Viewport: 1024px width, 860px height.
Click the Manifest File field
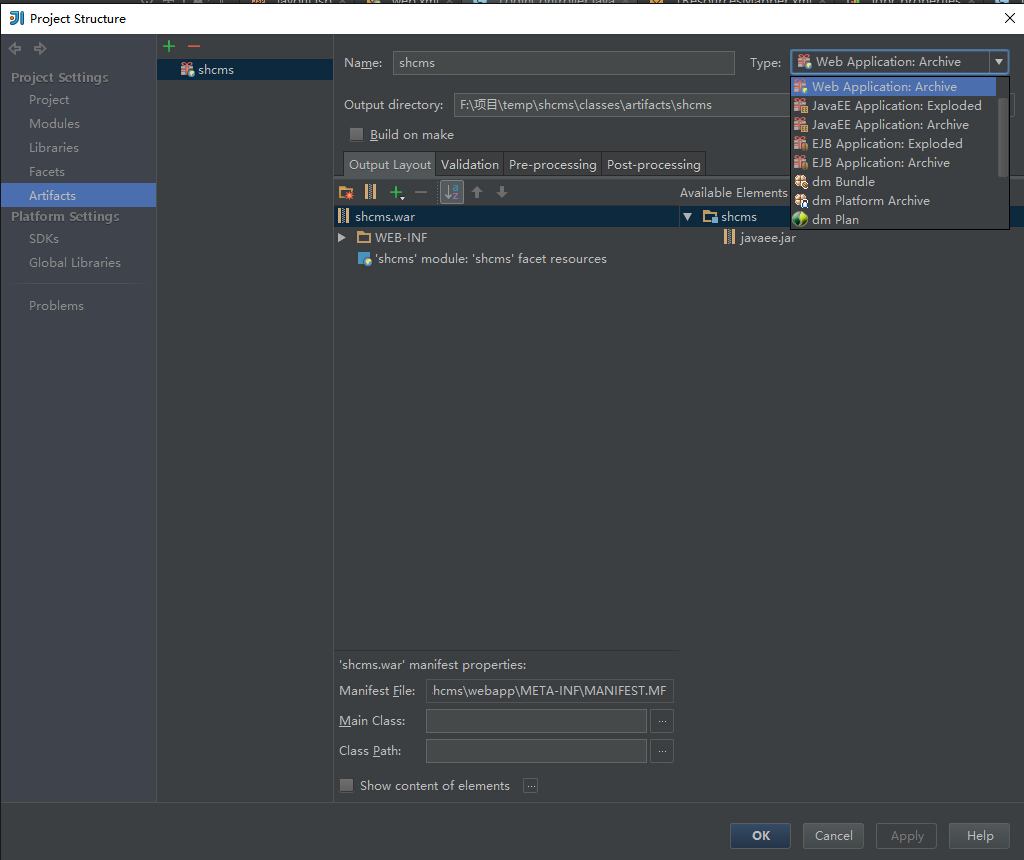point(549,691)
